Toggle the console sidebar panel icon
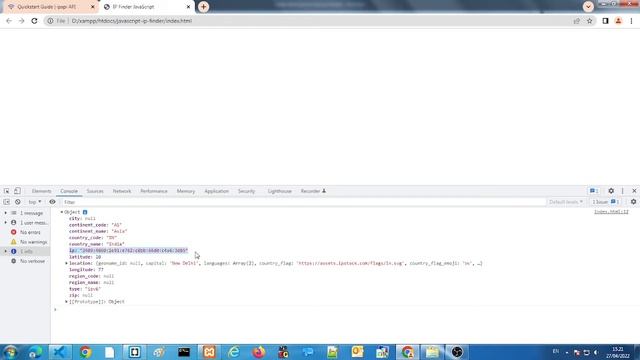The width and height of the screenshot is (640, 360). 7,202
